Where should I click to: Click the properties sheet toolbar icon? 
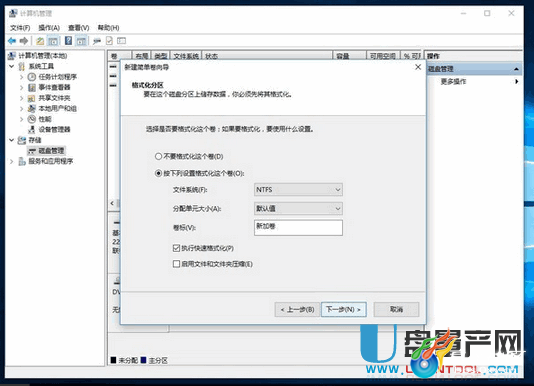tap(109, 41)
